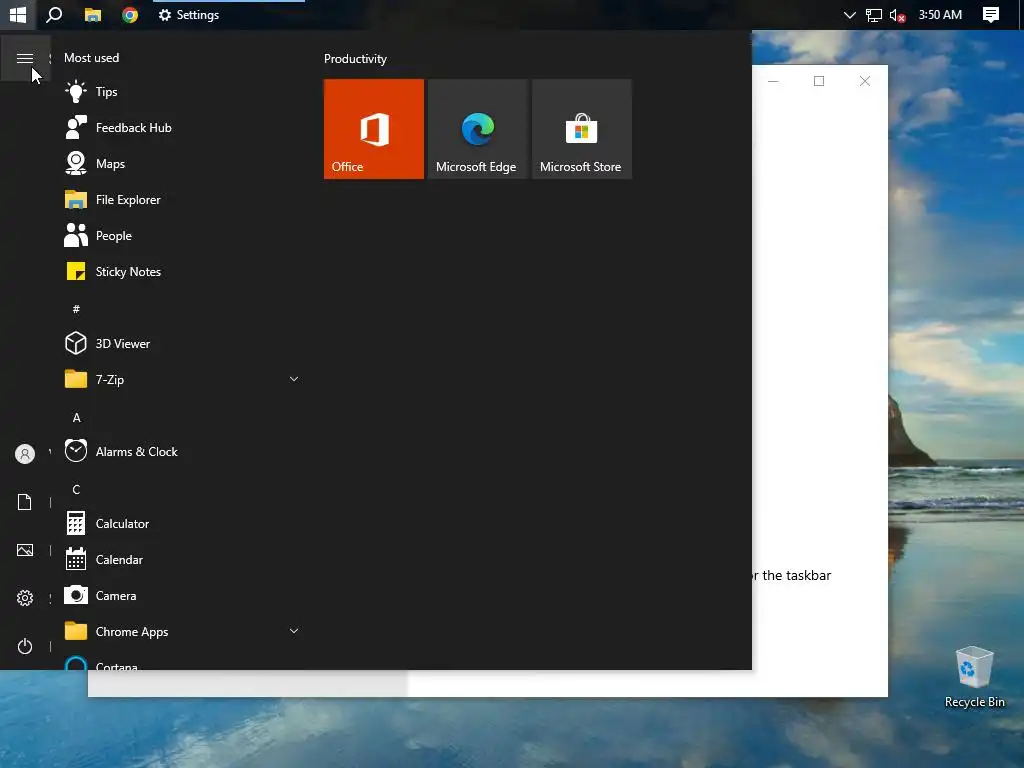Open taskbar Search magnifier
The image size is (1024, 768).
click(54, 14)
